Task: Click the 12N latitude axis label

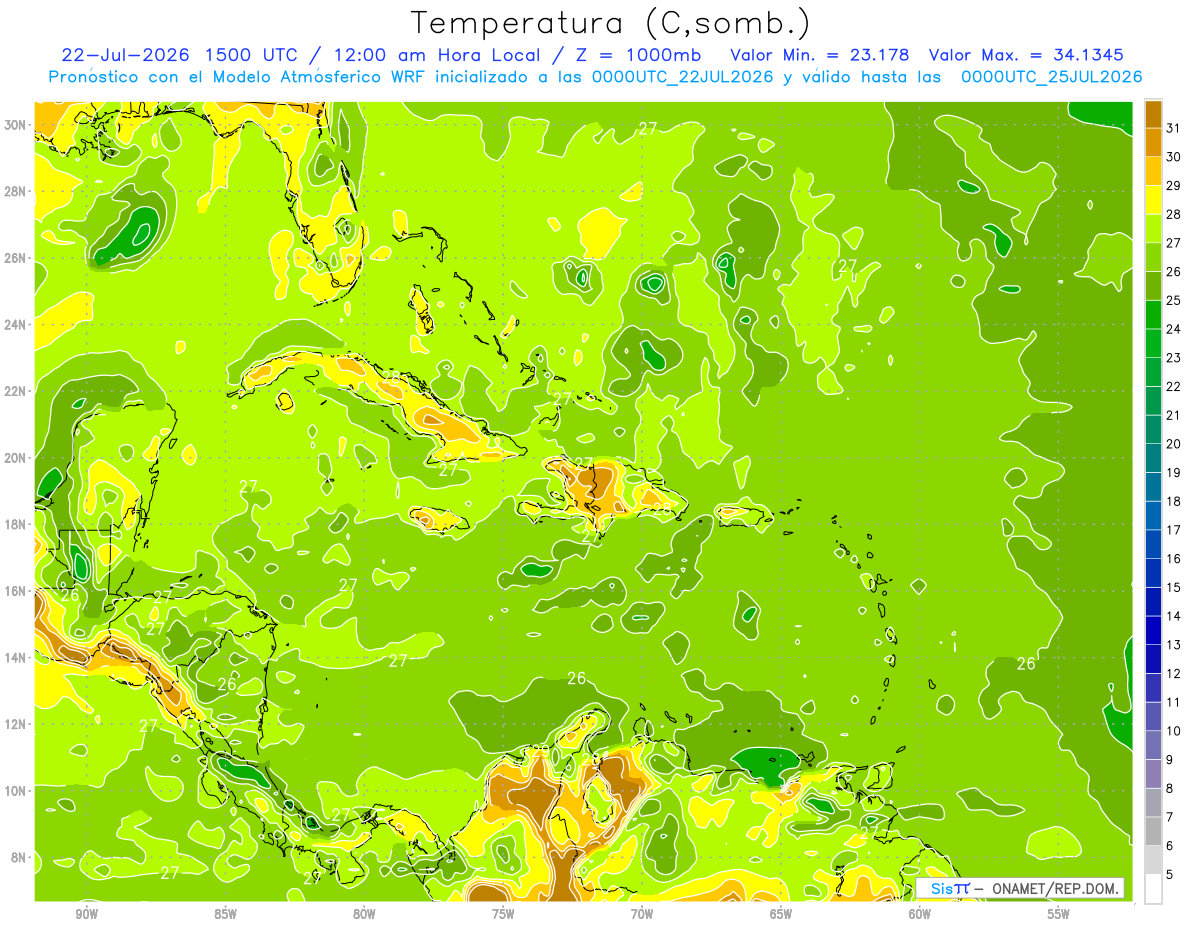Action: click(x=15, y=724)
